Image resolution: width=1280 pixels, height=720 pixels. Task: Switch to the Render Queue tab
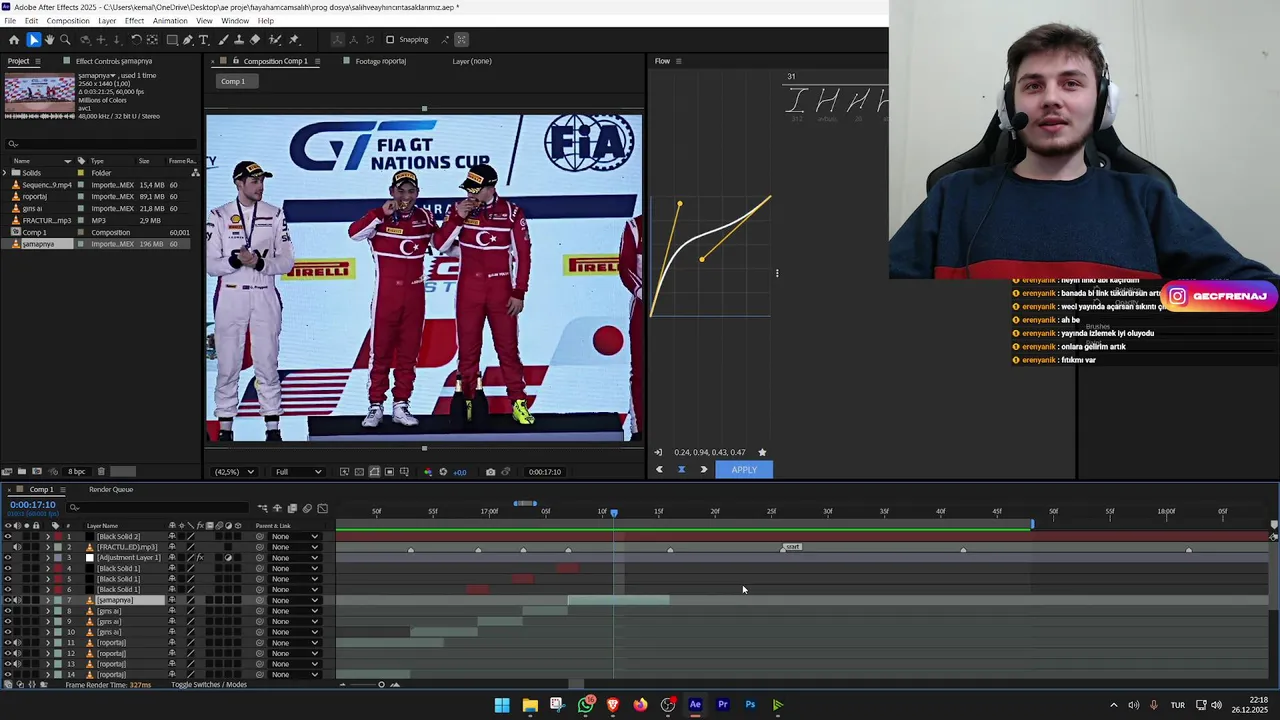tap(111, 490)
